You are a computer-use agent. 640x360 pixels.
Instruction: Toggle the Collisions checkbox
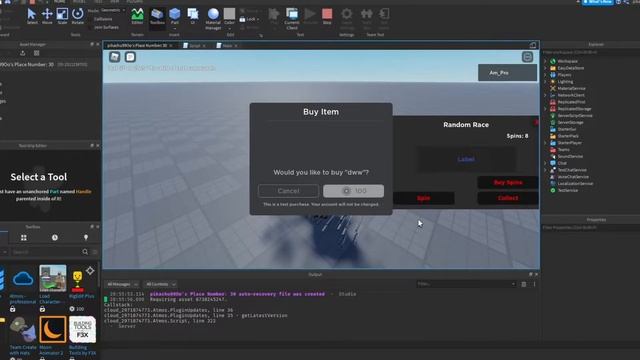click(100, 19)
